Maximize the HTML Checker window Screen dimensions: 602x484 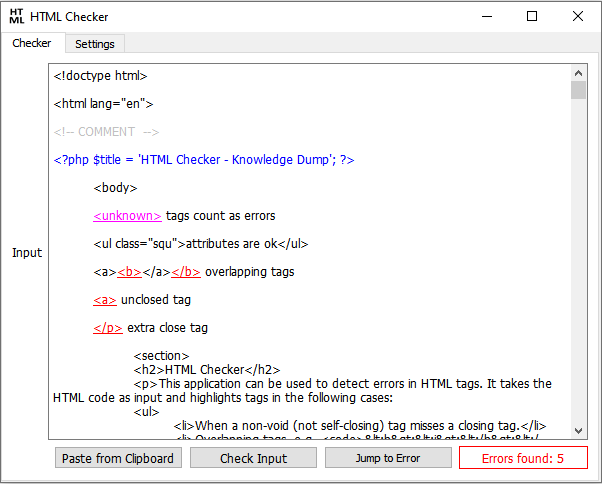click(x=532, y=16)
